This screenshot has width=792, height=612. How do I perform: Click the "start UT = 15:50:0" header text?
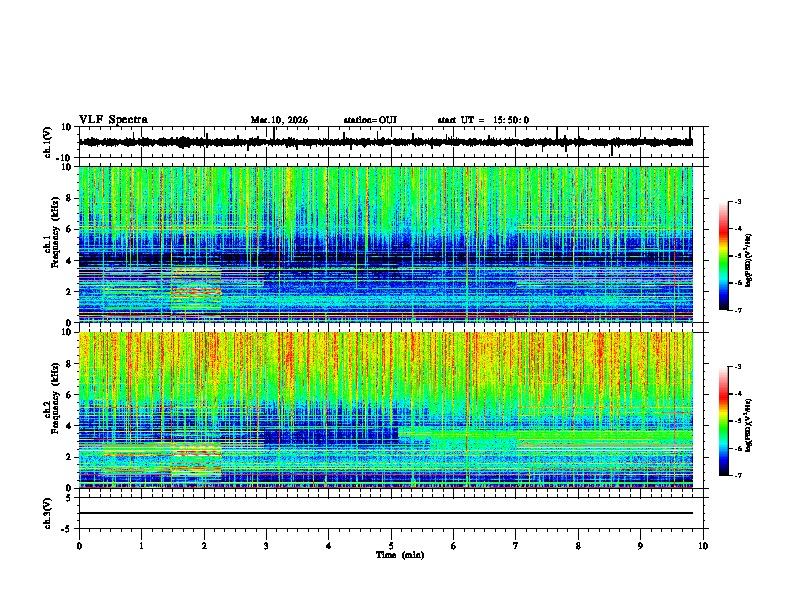click(x=483, y=120)
